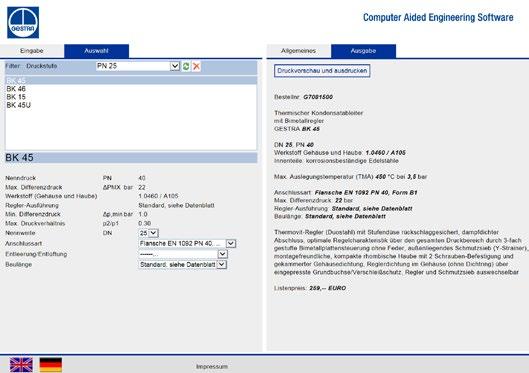
Task: Click the Regler-Ausführung value on left
Action: (176, 205)
